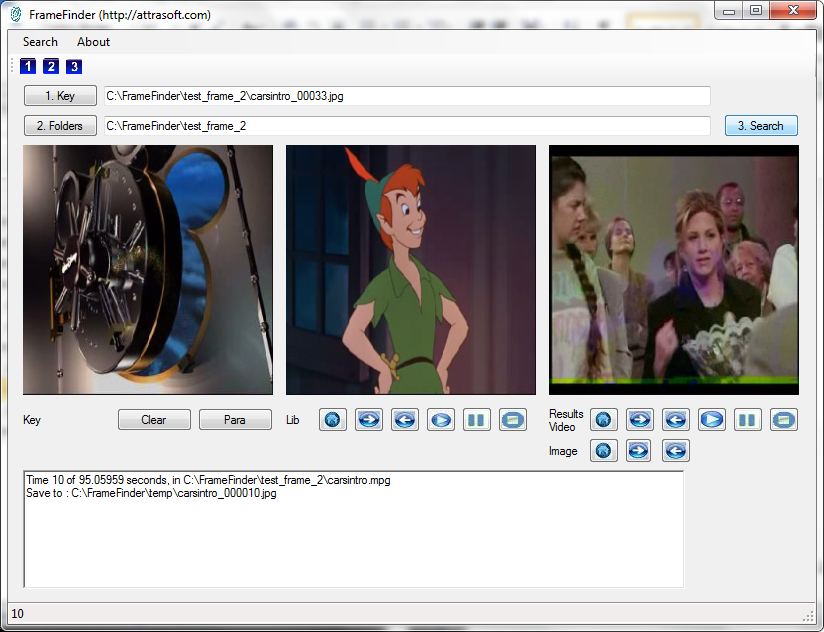Click the 'Key' label below the key image

tap(32, 420)
